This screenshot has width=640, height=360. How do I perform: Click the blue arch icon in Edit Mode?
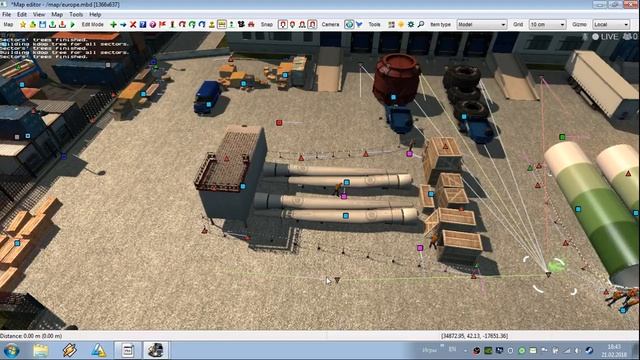click(202, 25)
